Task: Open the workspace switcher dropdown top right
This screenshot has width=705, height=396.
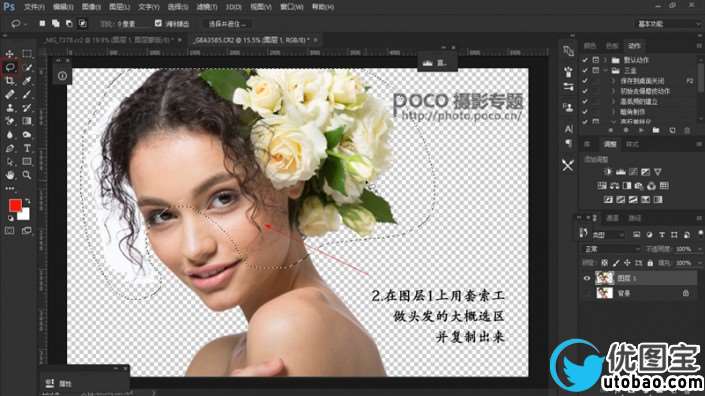Action: 668,24
